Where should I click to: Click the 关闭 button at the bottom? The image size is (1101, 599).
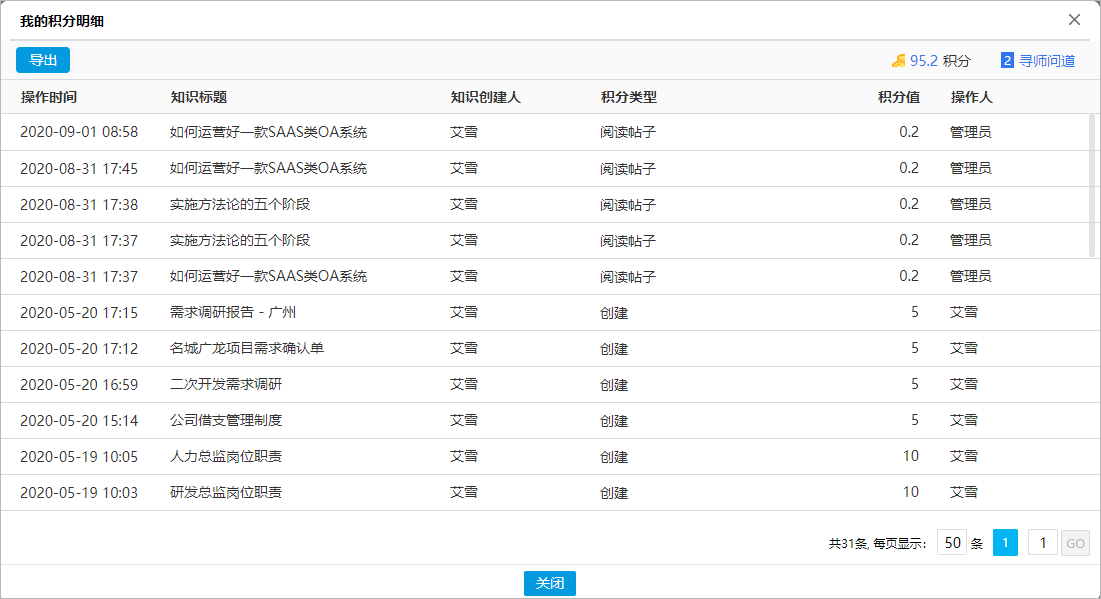(549, 584)
